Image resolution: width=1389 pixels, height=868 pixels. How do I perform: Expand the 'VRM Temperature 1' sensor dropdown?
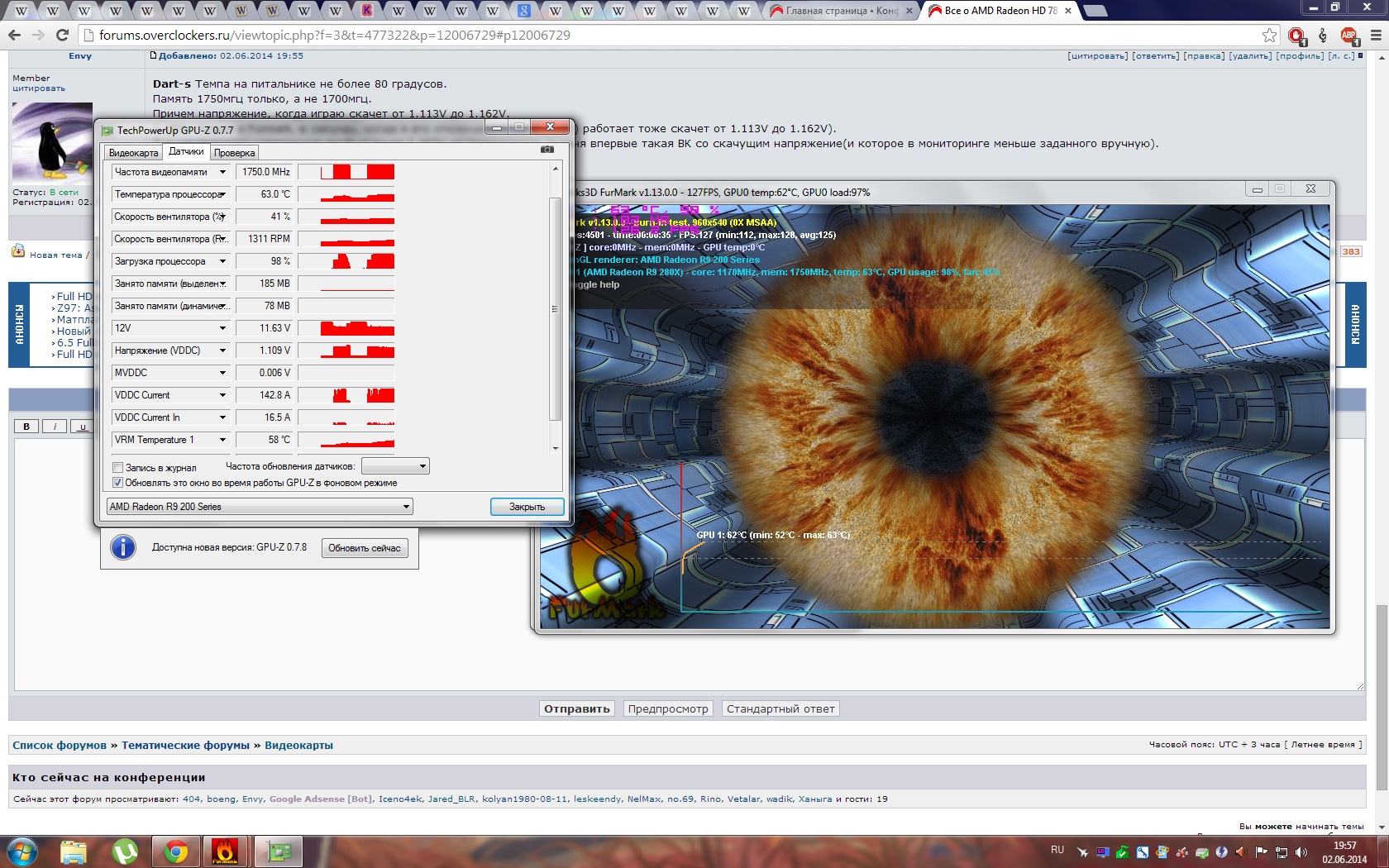click(222, 440)
